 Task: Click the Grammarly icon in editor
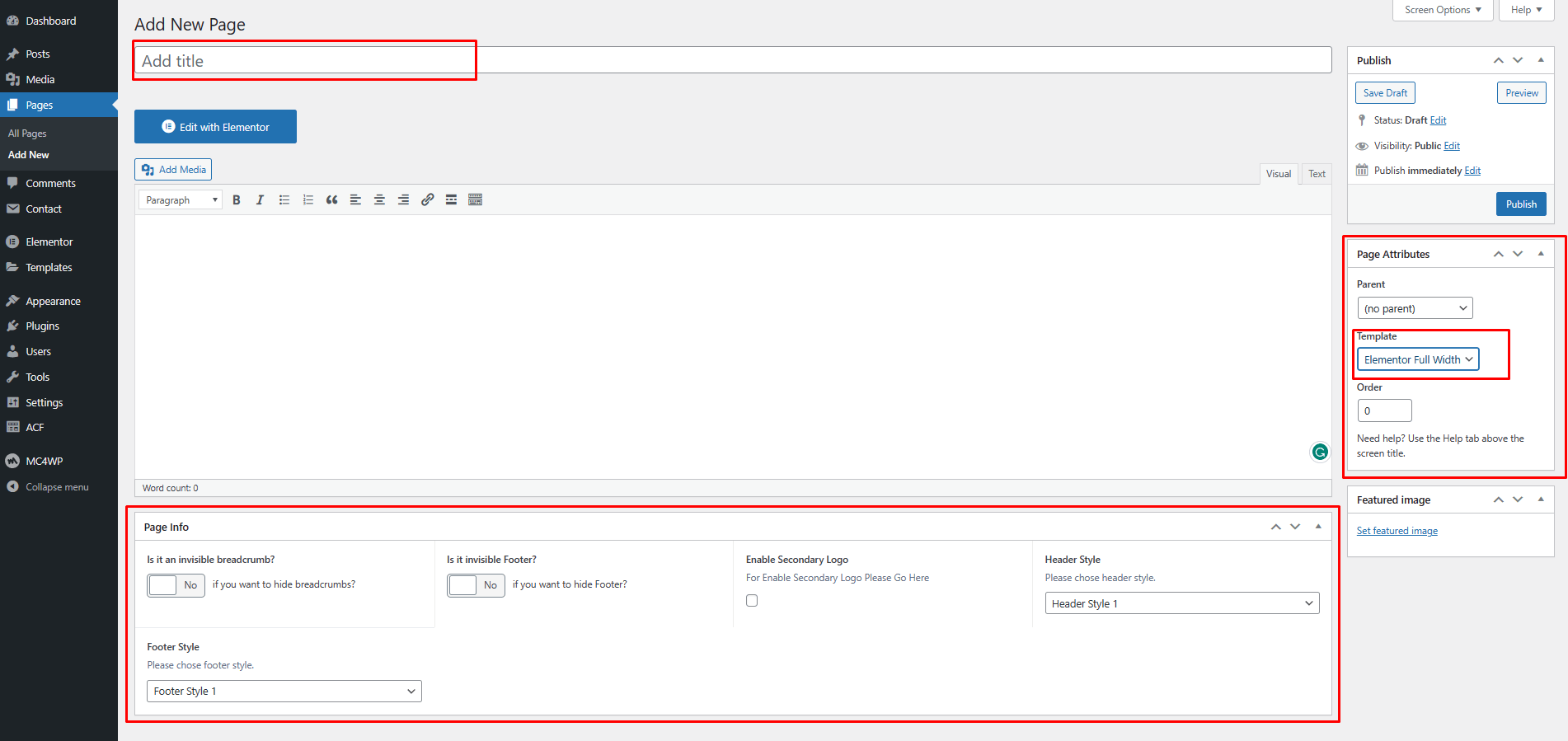[x=1320, y=452]
